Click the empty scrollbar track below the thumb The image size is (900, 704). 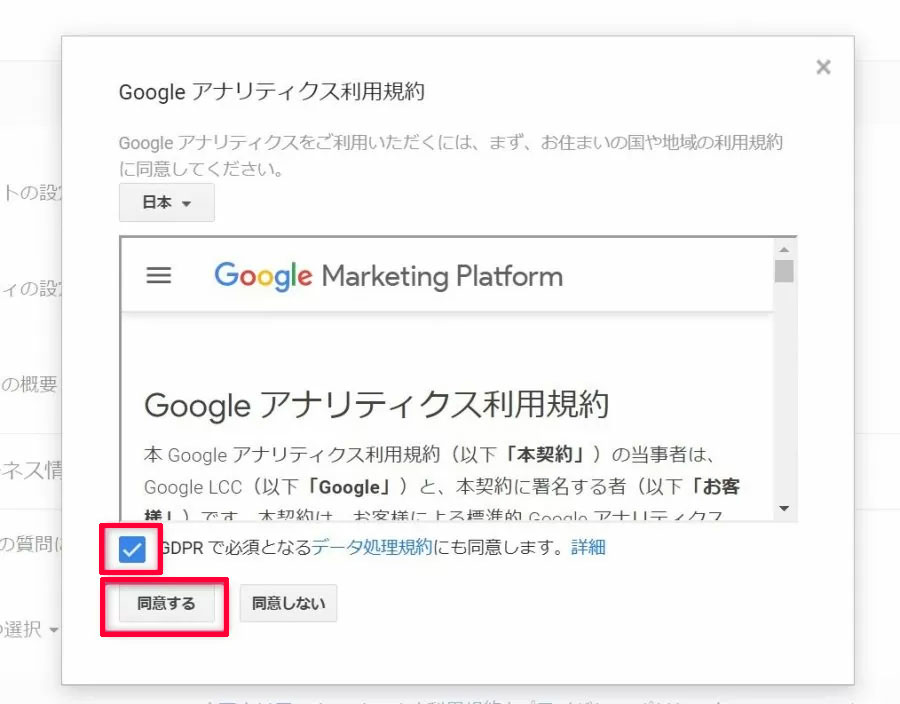784,400
